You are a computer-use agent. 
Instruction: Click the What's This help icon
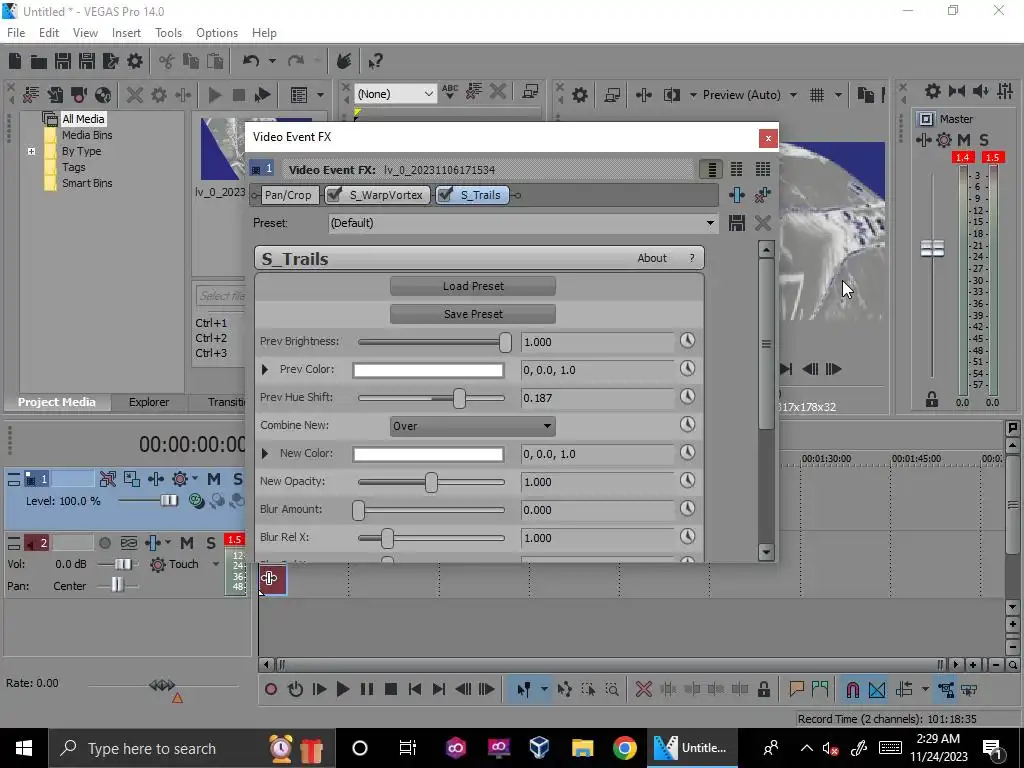coord(375,61)
